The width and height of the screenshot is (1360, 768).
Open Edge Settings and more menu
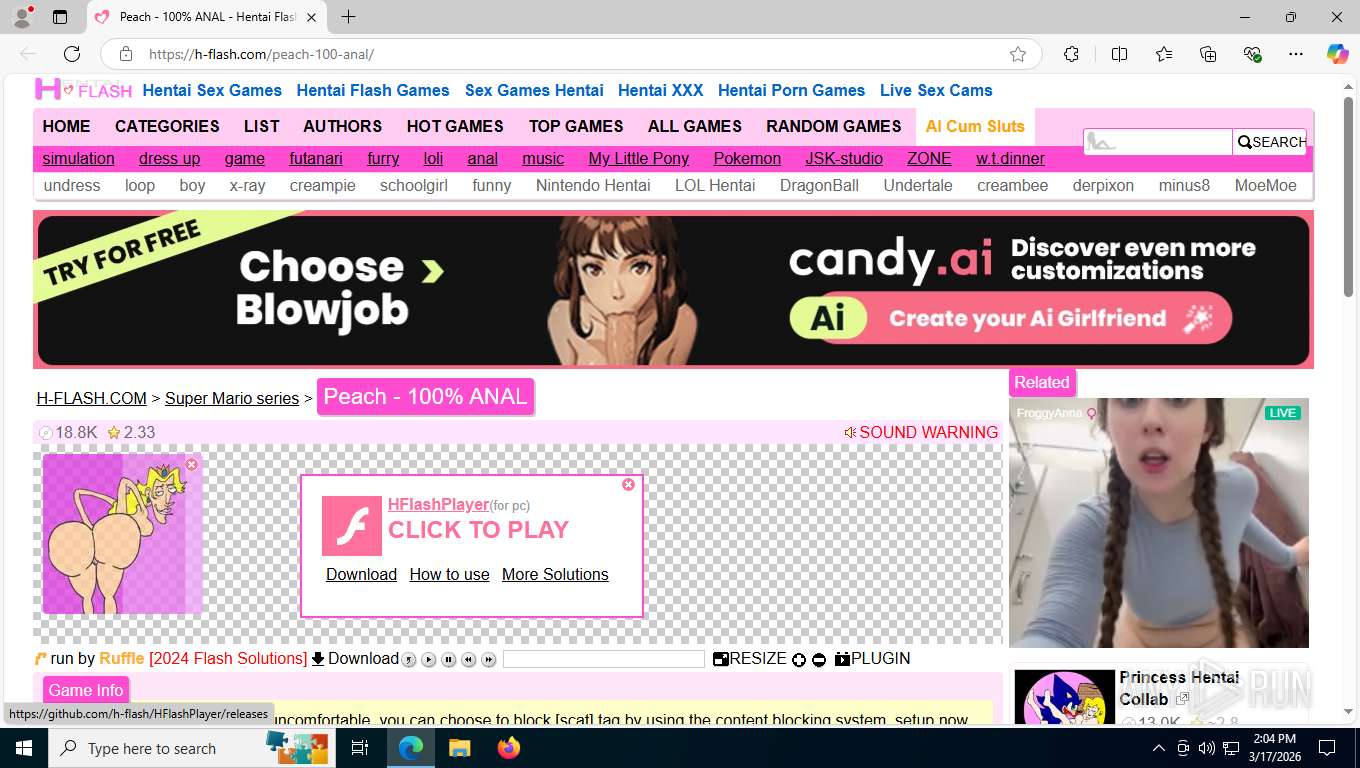coord(1296,54)
